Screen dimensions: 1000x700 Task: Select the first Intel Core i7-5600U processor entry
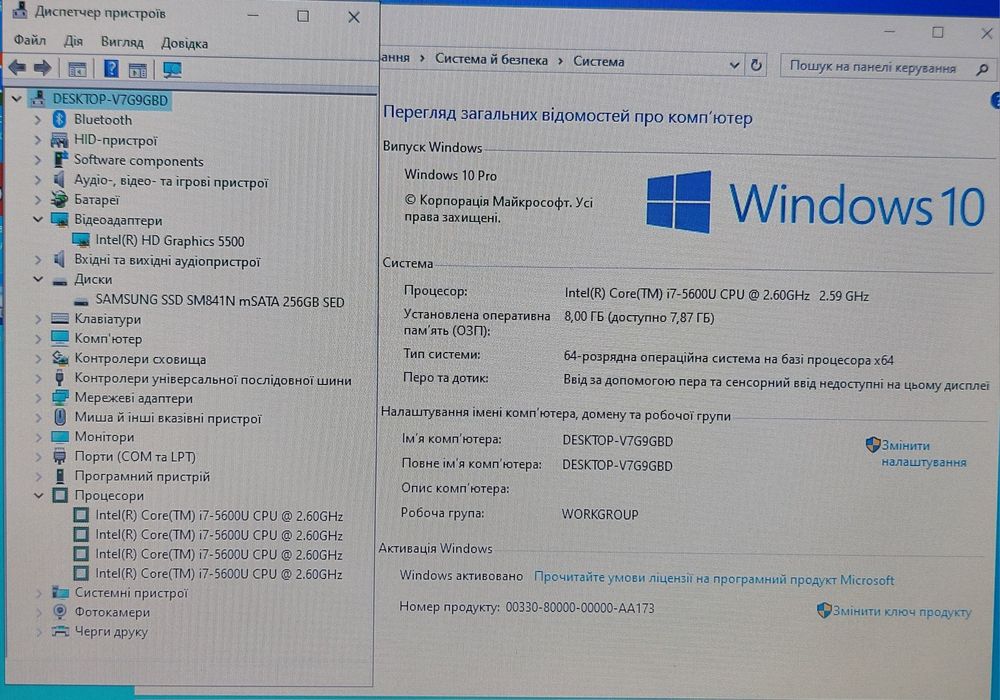pyautogui.click(x=219, y=515)
